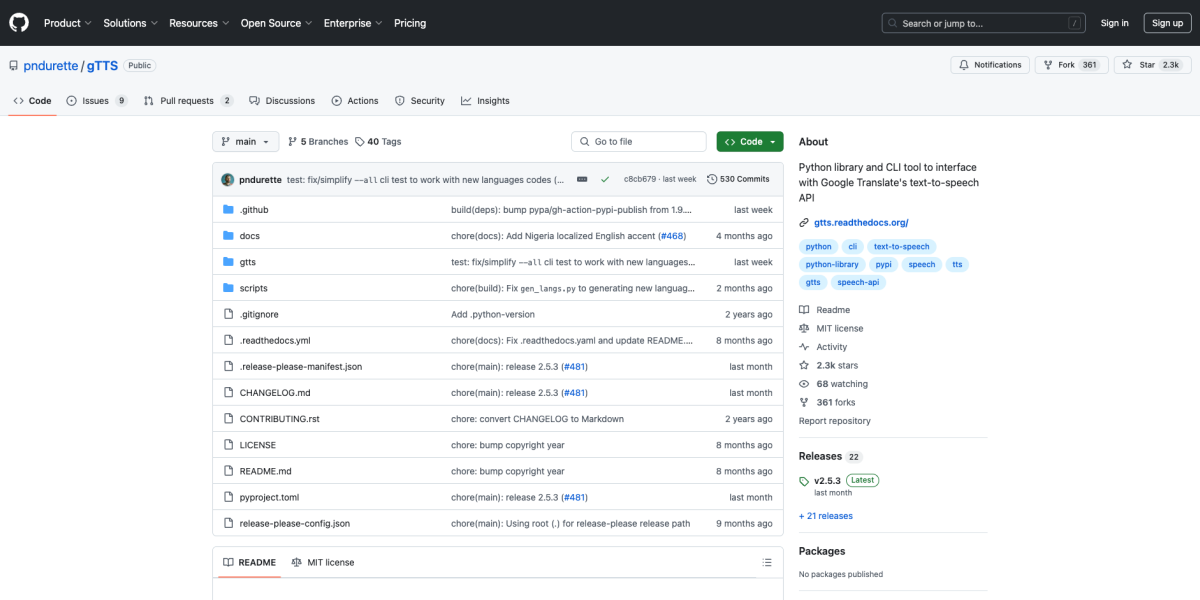Expand the green Code dropdown button

tap(749, 142)
